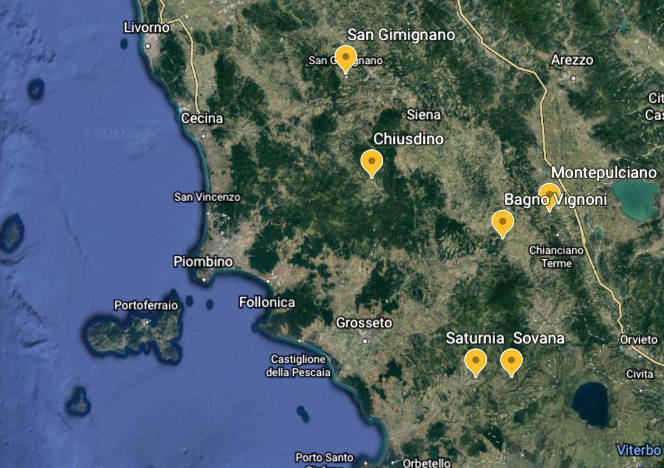
Task: Click the San Gimignano yellow pin marker
Action: point(345,58)
